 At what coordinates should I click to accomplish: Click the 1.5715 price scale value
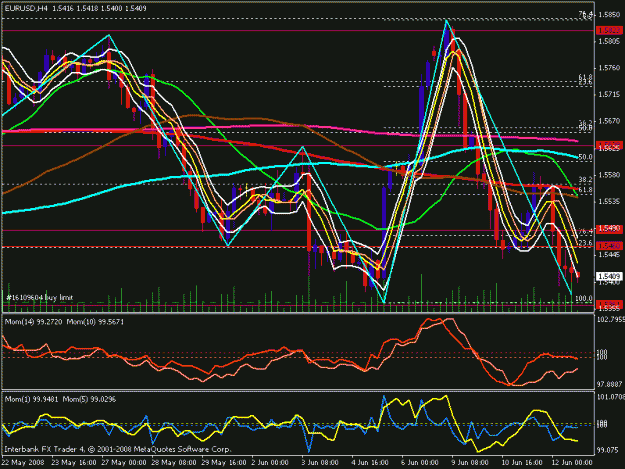coord(609,94)
